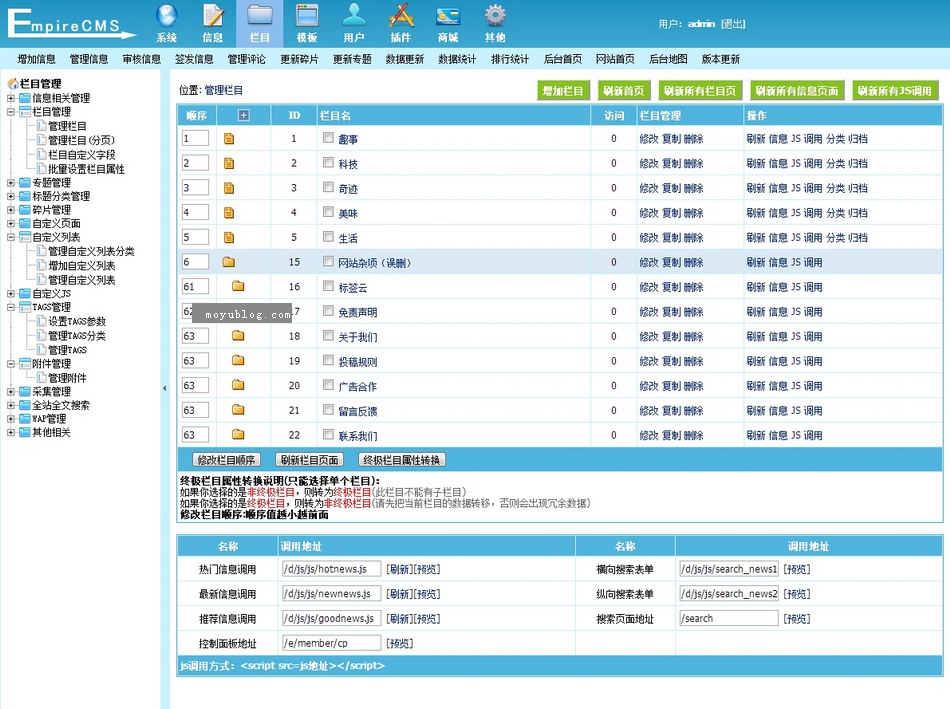
Task: Click folder icon in 网站杂项 row
Action: click(228, 262)
